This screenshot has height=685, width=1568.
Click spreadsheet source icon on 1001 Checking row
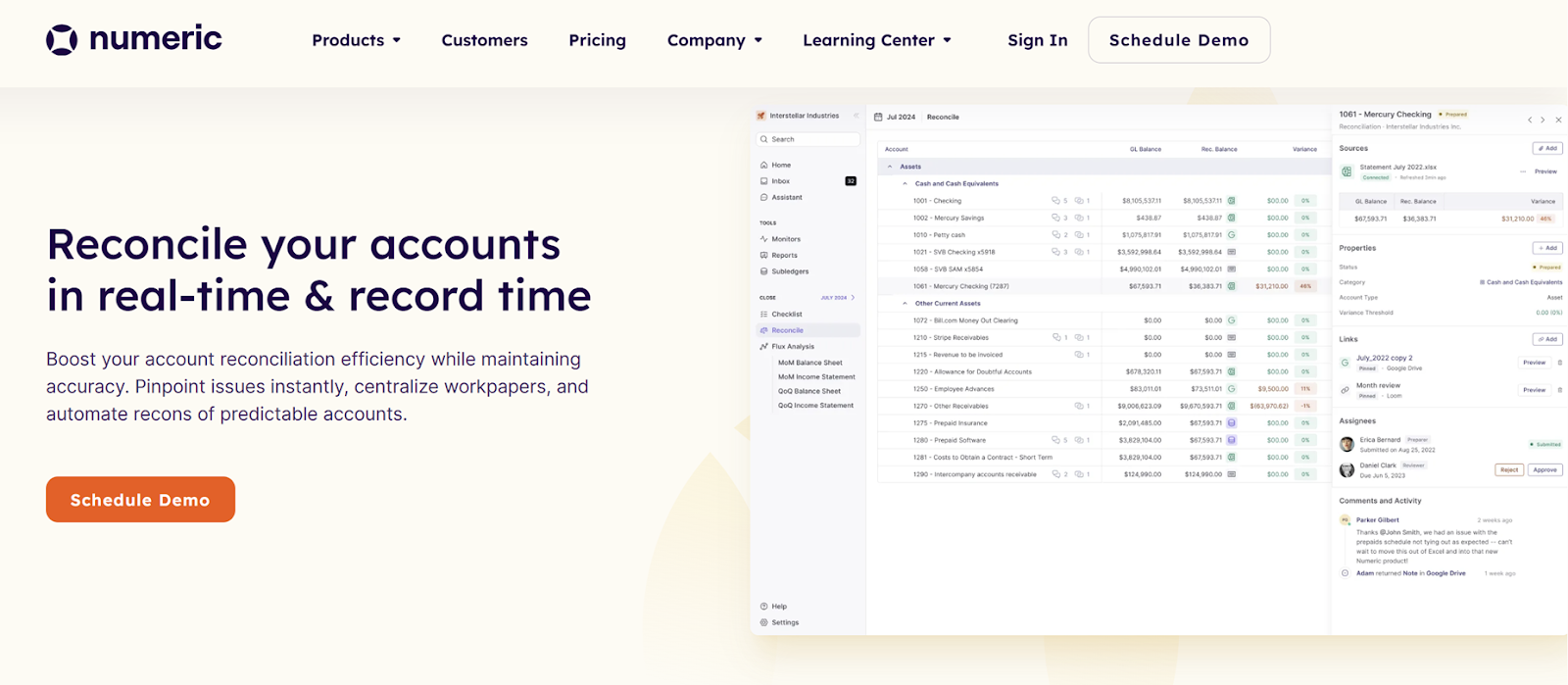(1232, 201)
